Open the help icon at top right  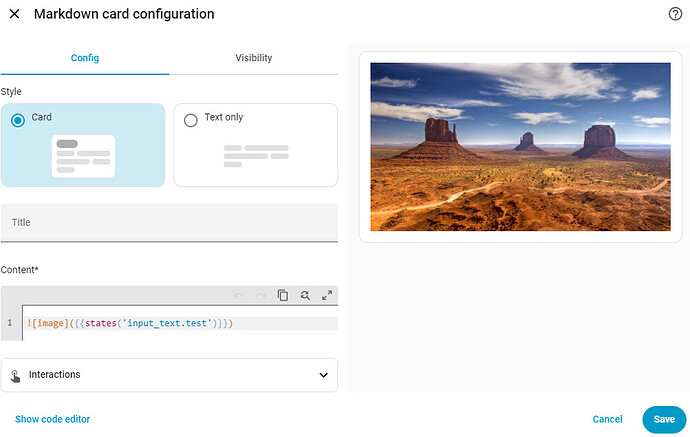[675, 14]
